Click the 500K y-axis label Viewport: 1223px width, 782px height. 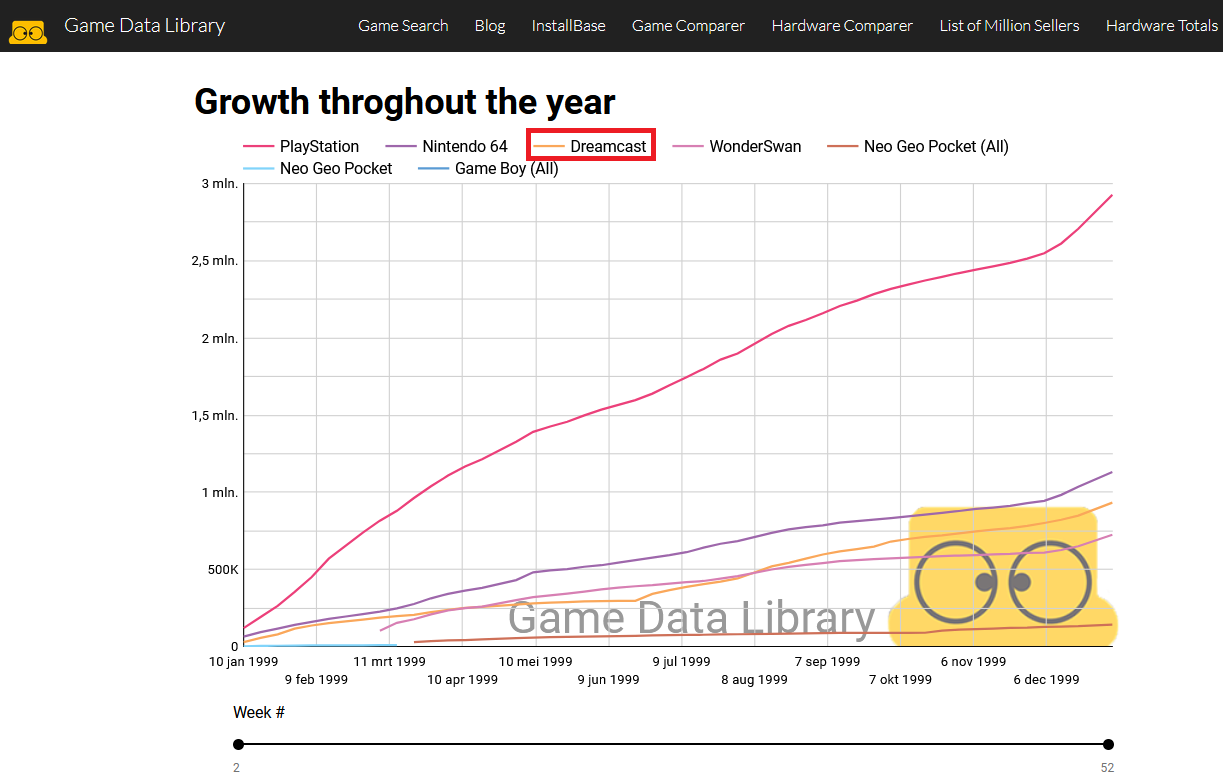(x=222, y=569)
